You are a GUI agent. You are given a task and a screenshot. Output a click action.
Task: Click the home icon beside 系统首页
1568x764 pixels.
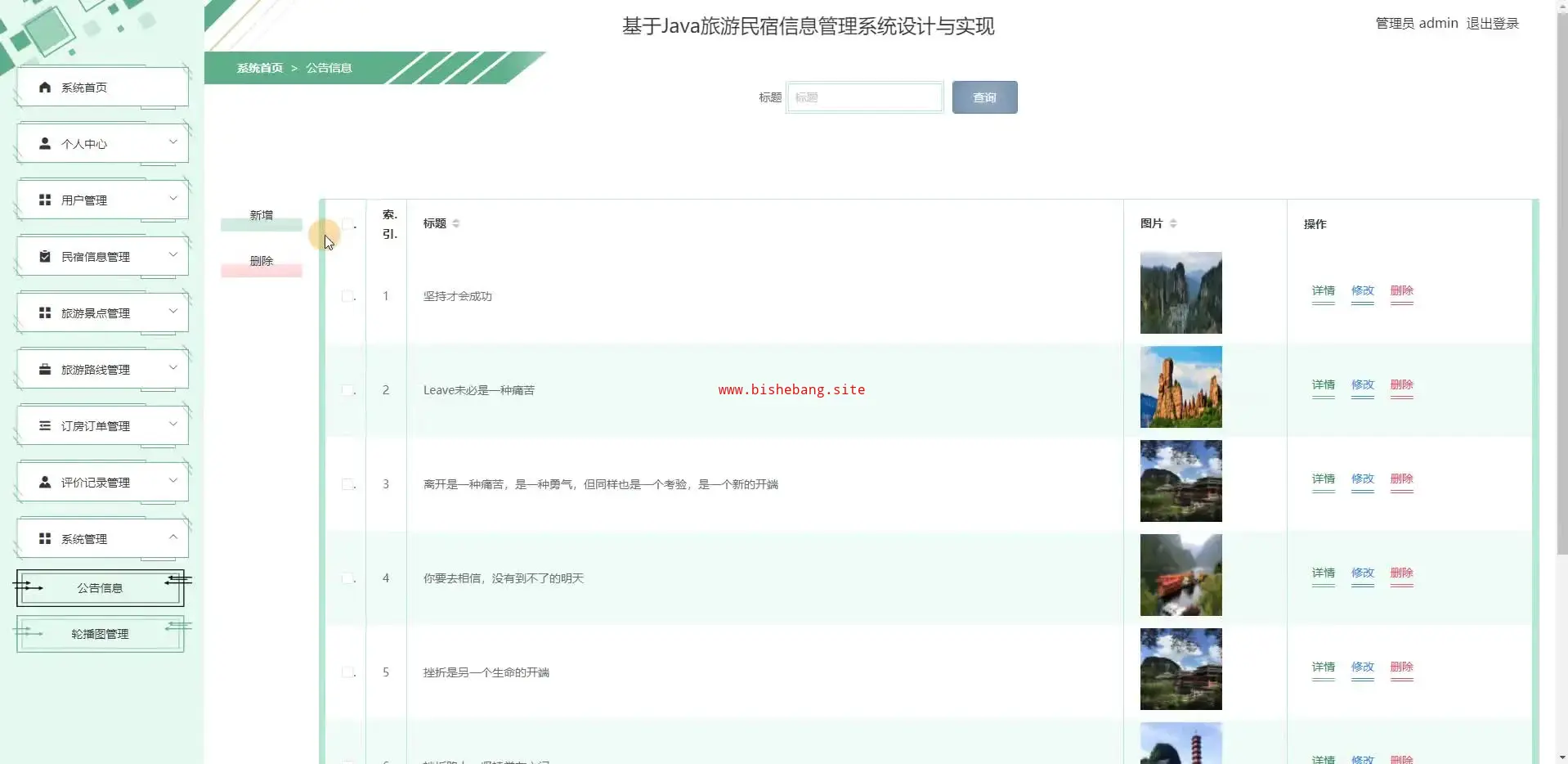pos(45,88)
